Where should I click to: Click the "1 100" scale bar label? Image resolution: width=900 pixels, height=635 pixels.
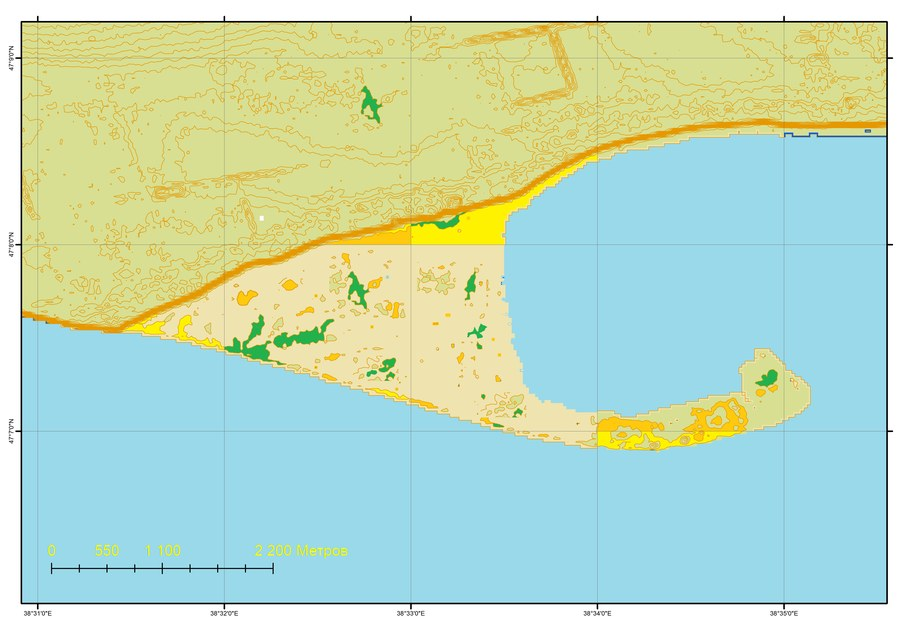[x=162, y=551]
